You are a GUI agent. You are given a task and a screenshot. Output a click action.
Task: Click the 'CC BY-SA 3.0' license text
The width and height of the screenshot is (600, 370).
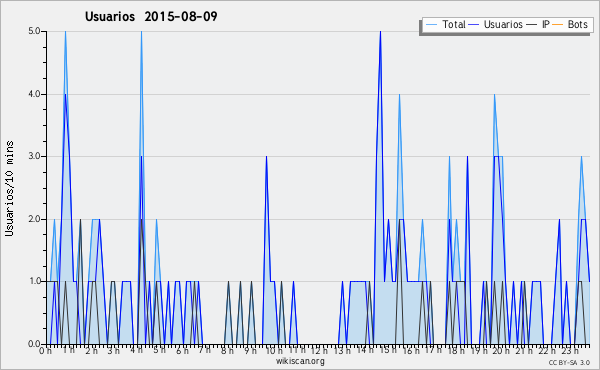569,363
